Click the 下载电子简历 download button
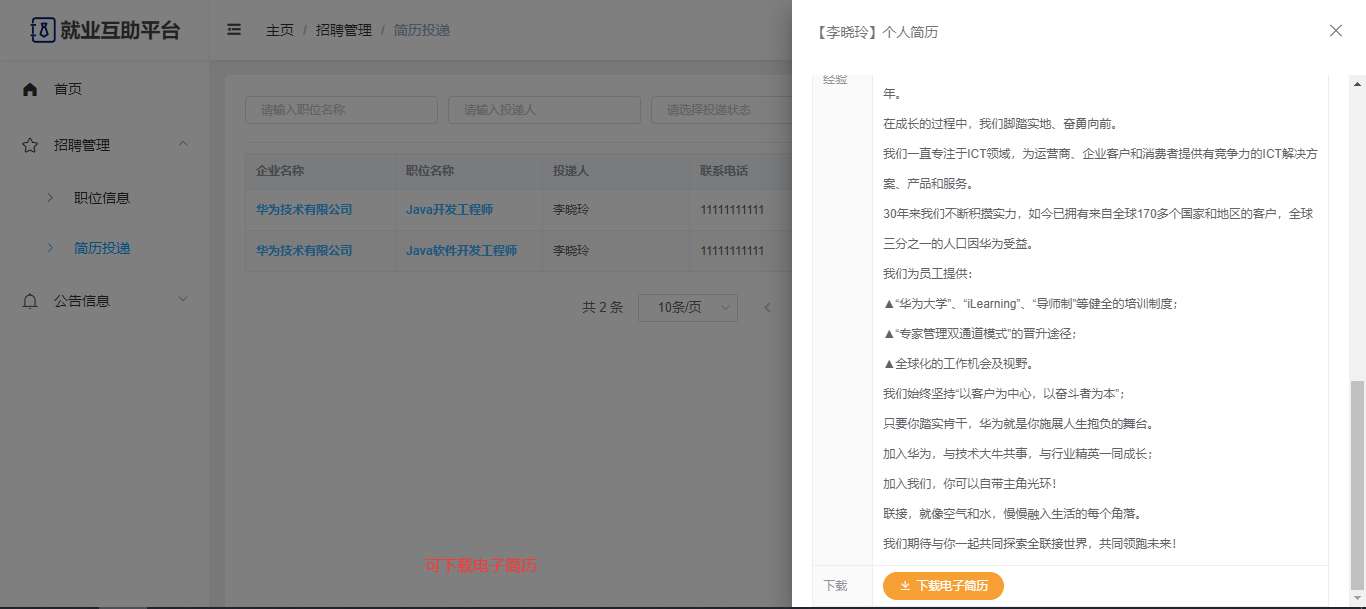Viewport: 1366px width, 609px height. (x=943, y=586)
